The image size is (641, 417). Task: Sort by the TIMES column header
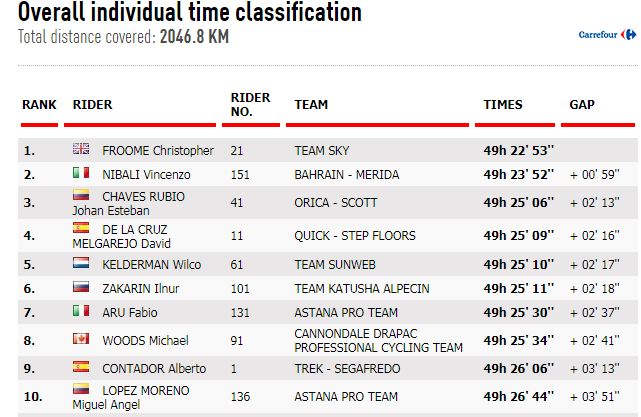503,105
